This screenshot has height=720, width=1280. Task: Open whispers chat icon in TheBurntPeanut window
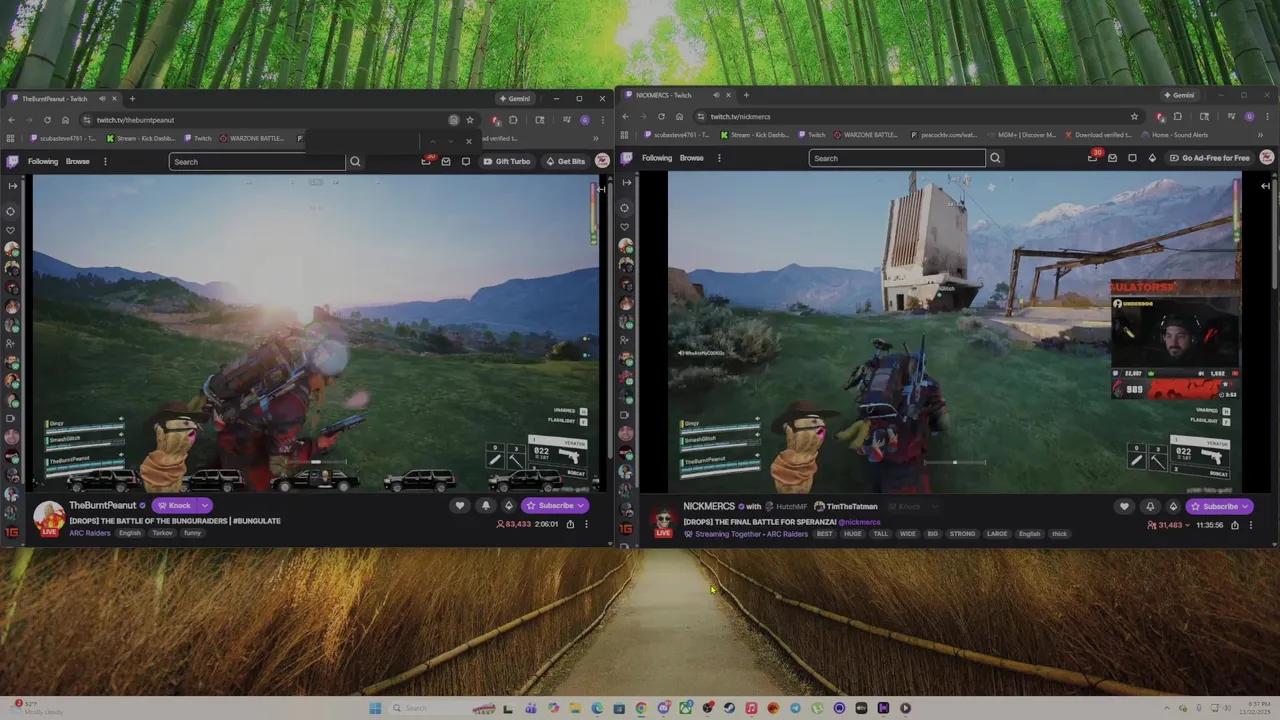click(x=466, y=161)
